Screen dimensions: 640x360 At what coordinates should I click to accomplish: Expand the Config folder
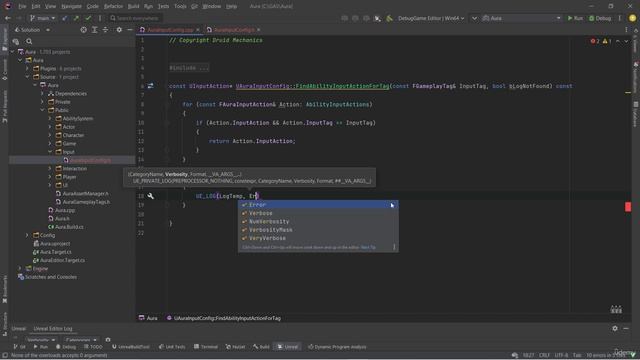click(x=27, y=235)
